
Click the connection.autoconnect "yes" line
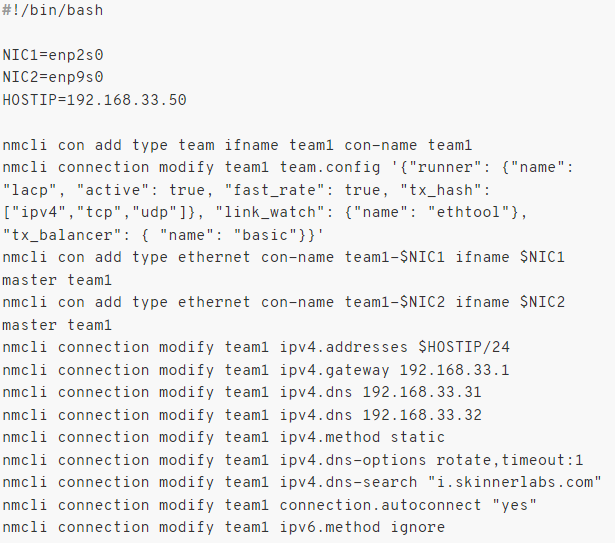(269, 505)
